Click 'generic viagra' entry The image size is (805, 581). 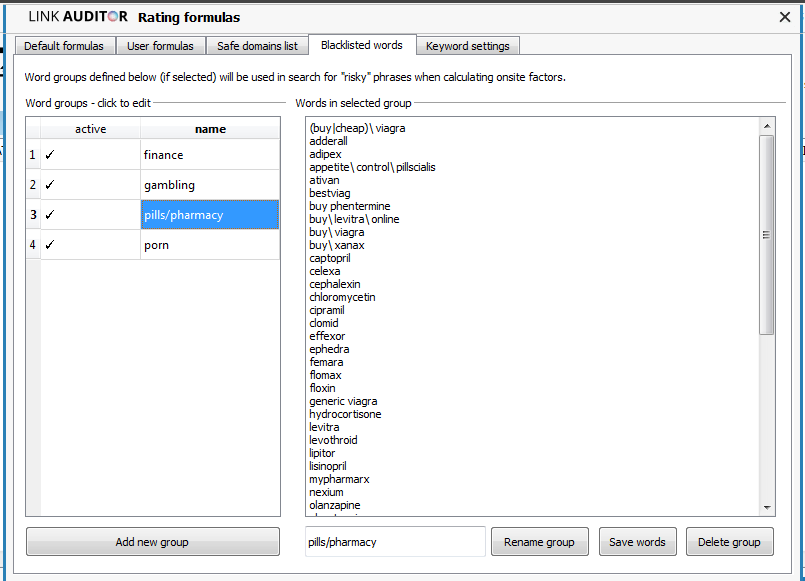343,401
